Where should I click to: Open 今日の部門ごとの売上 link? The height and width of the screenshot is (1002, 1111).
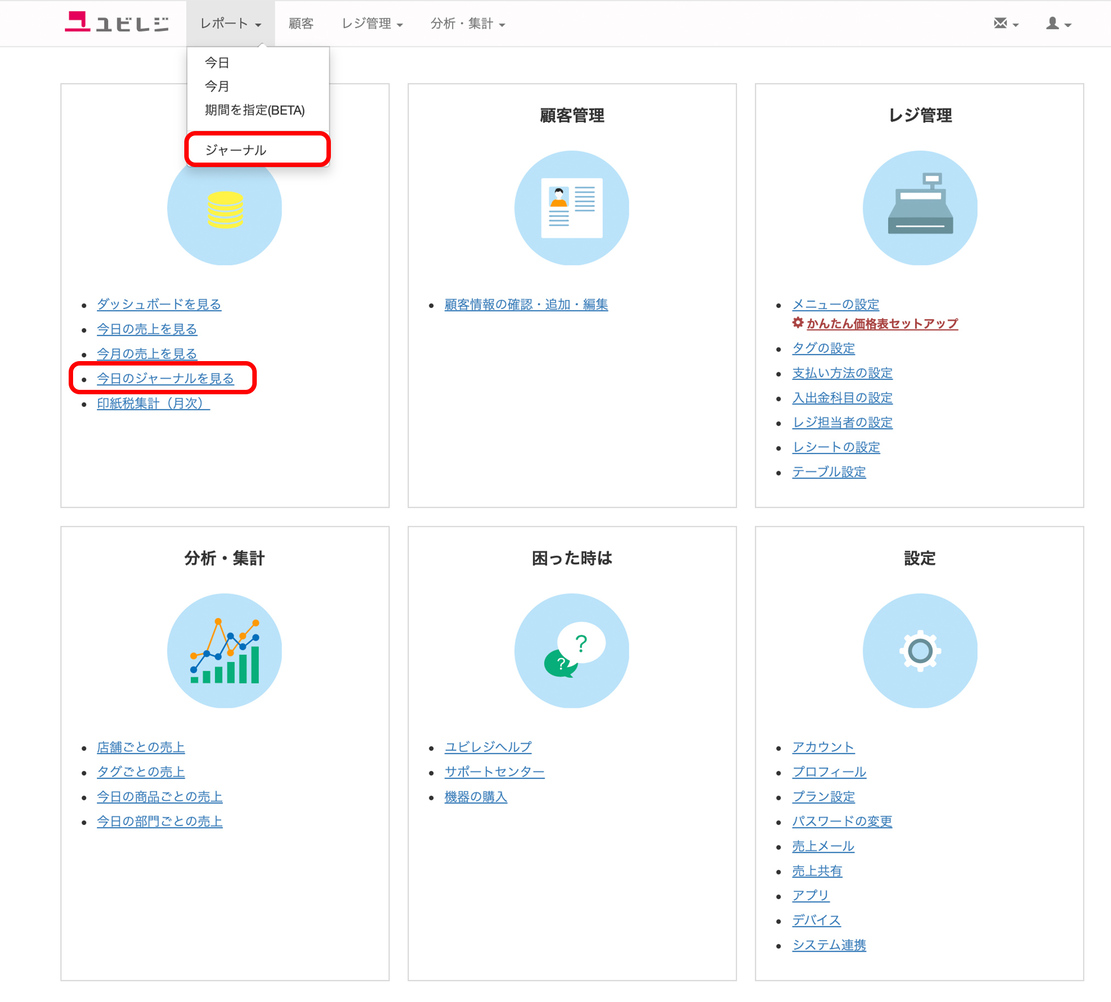coord(159,821)
